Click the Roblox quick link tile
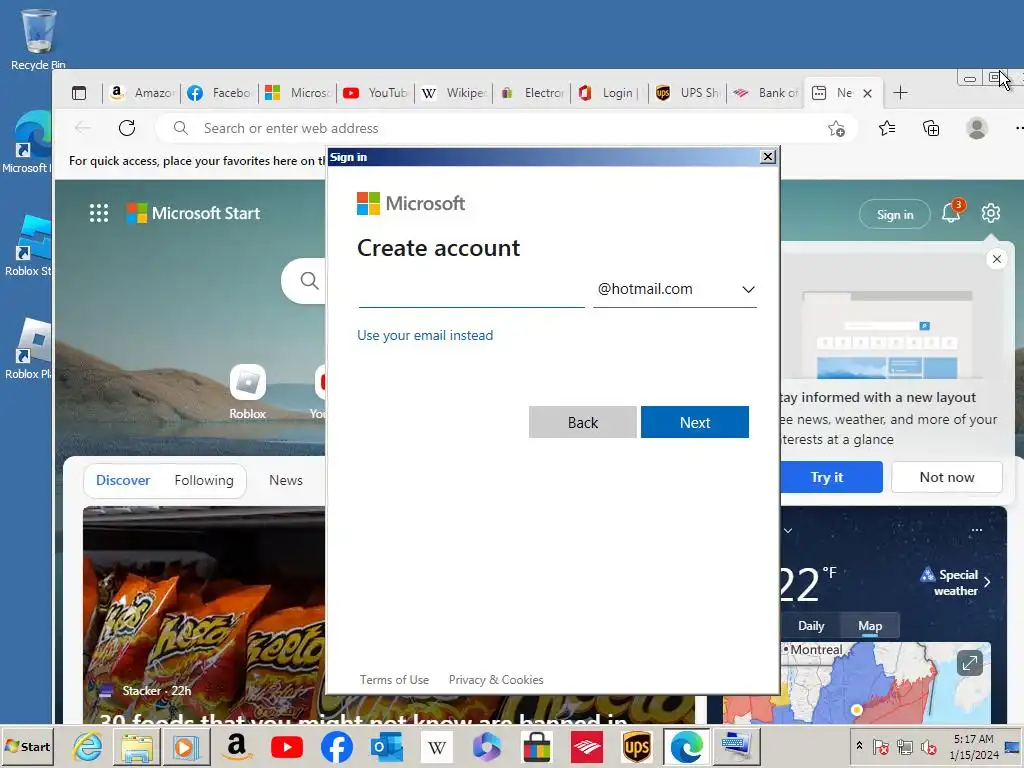The height and width of the screenshot is (768, 1024). (248, 392)
